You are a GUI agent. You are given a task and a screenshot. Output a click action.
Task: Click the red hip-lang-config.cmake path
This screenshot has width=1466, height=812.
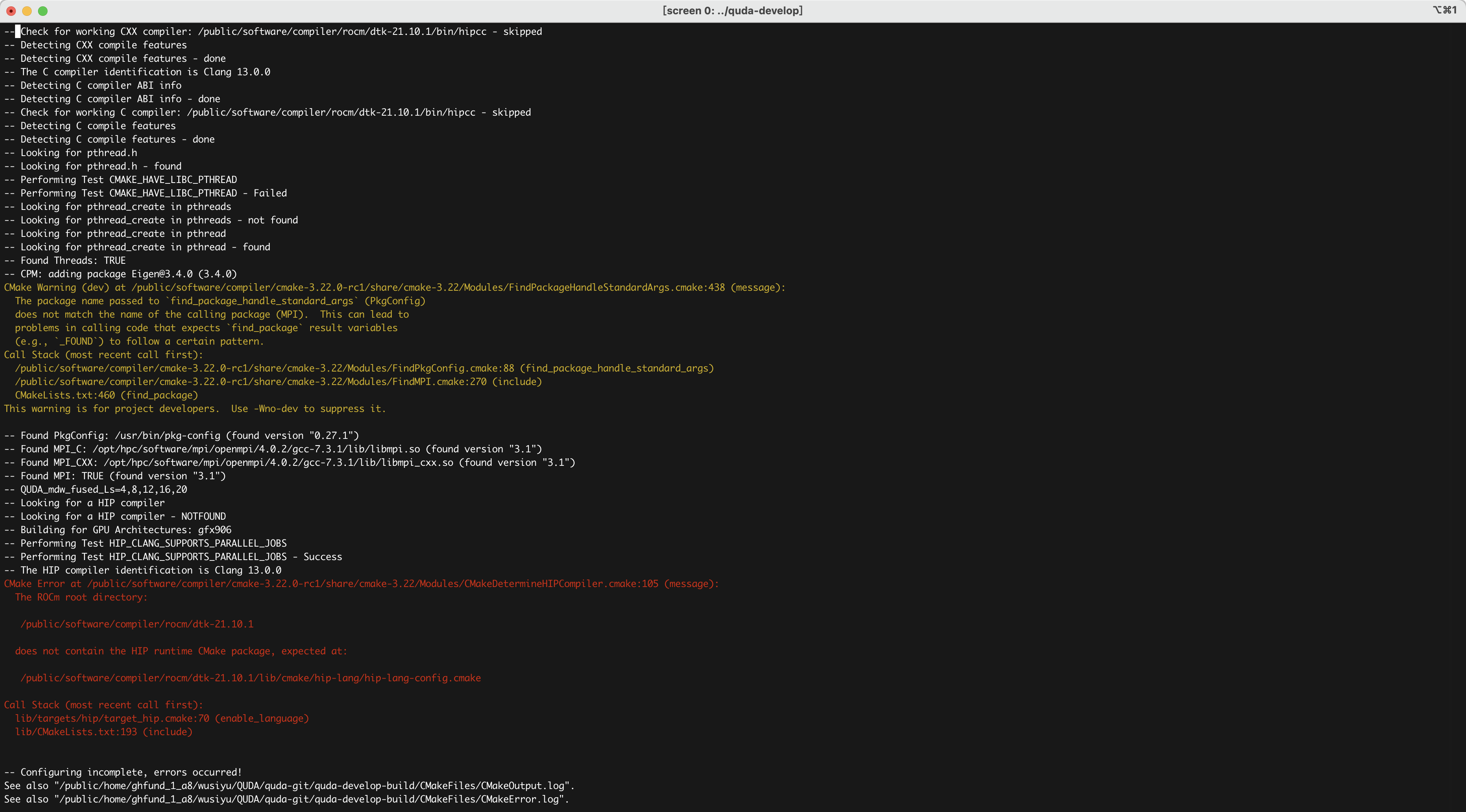tap(251, 678)
